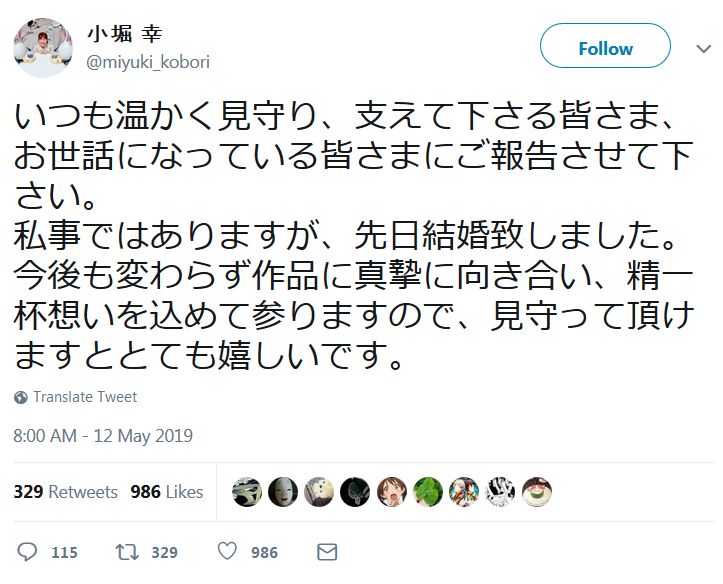Click the envelope direct message icon
The image size is (723, 584).
point(326,552)
